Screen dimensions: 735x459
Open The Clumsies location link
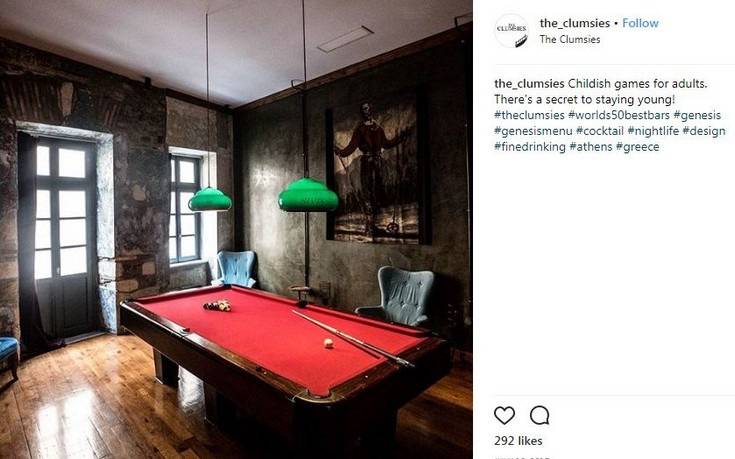point(570,39)
